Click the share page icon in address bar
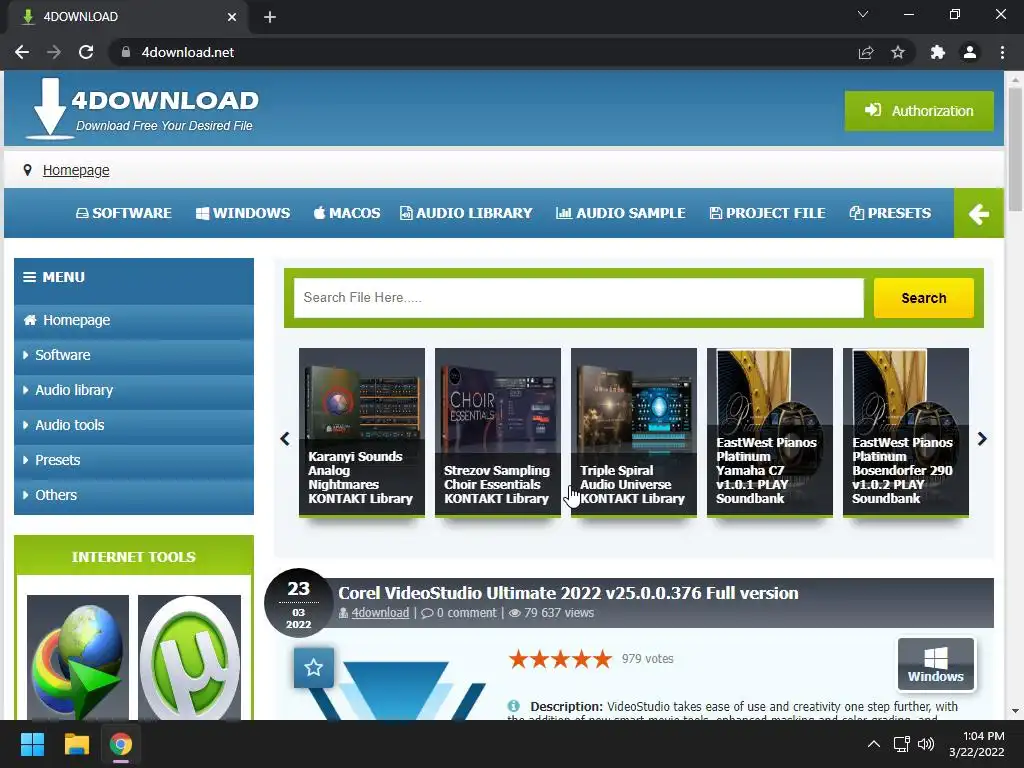1024x768 pixels. [x=866, y=52]
